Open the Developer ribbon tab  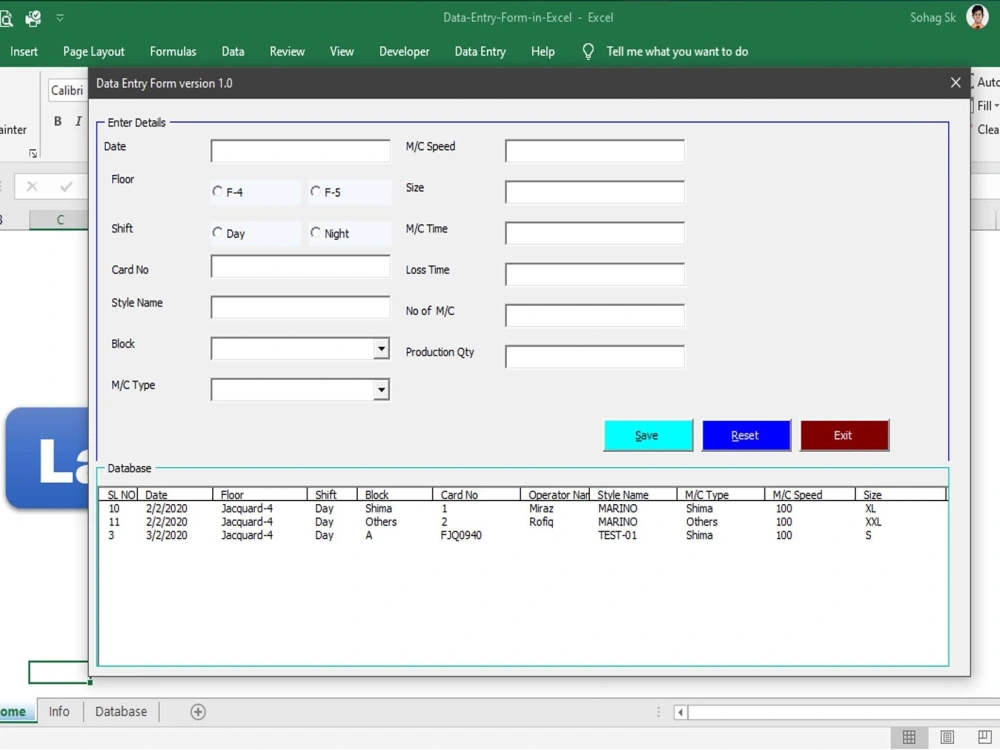click(x=404, y=52)
